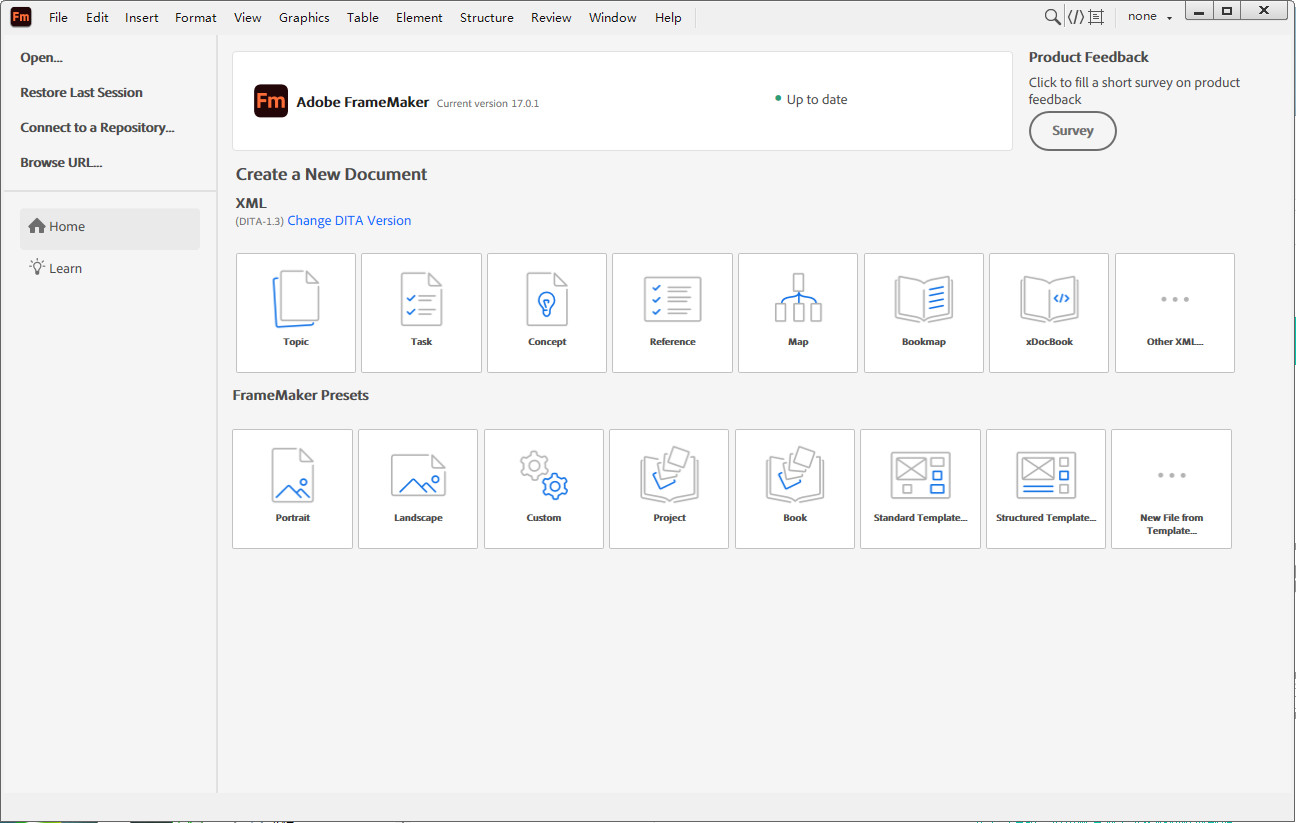The height and width of the screenshot is (823, 1296).
Task: Click the Survey button
Action: [1072, 131]
